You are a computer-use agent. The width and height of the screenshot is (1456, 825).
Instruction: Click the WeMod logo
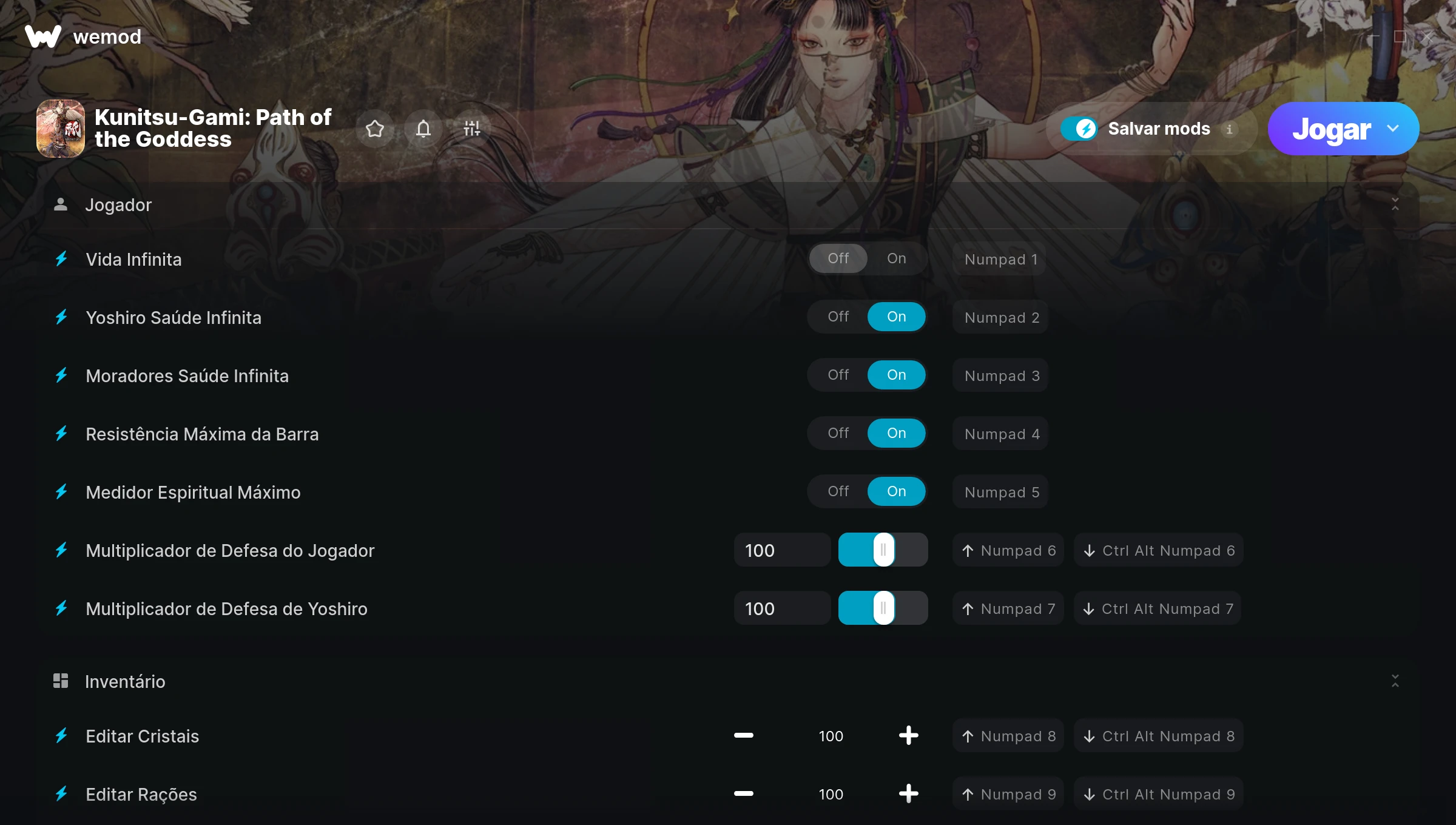pos(43,36)
